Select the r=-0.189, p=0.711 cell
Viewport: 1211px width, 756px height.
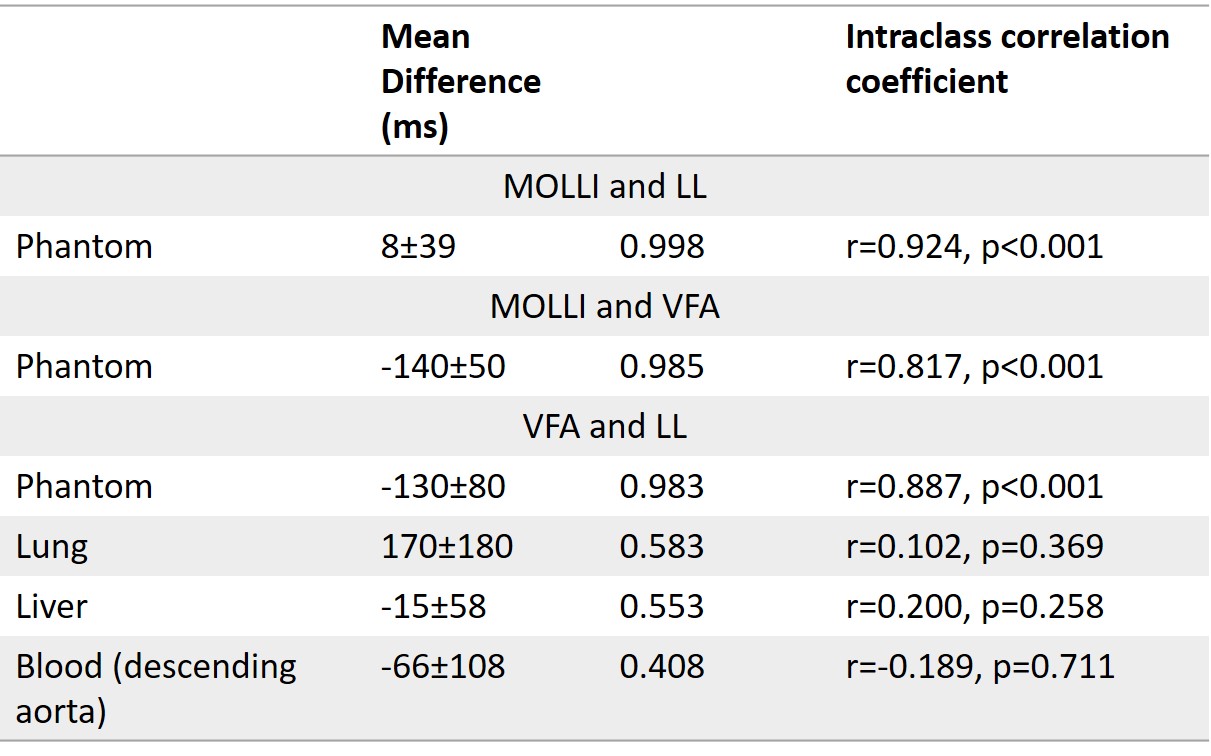point(980,667)
